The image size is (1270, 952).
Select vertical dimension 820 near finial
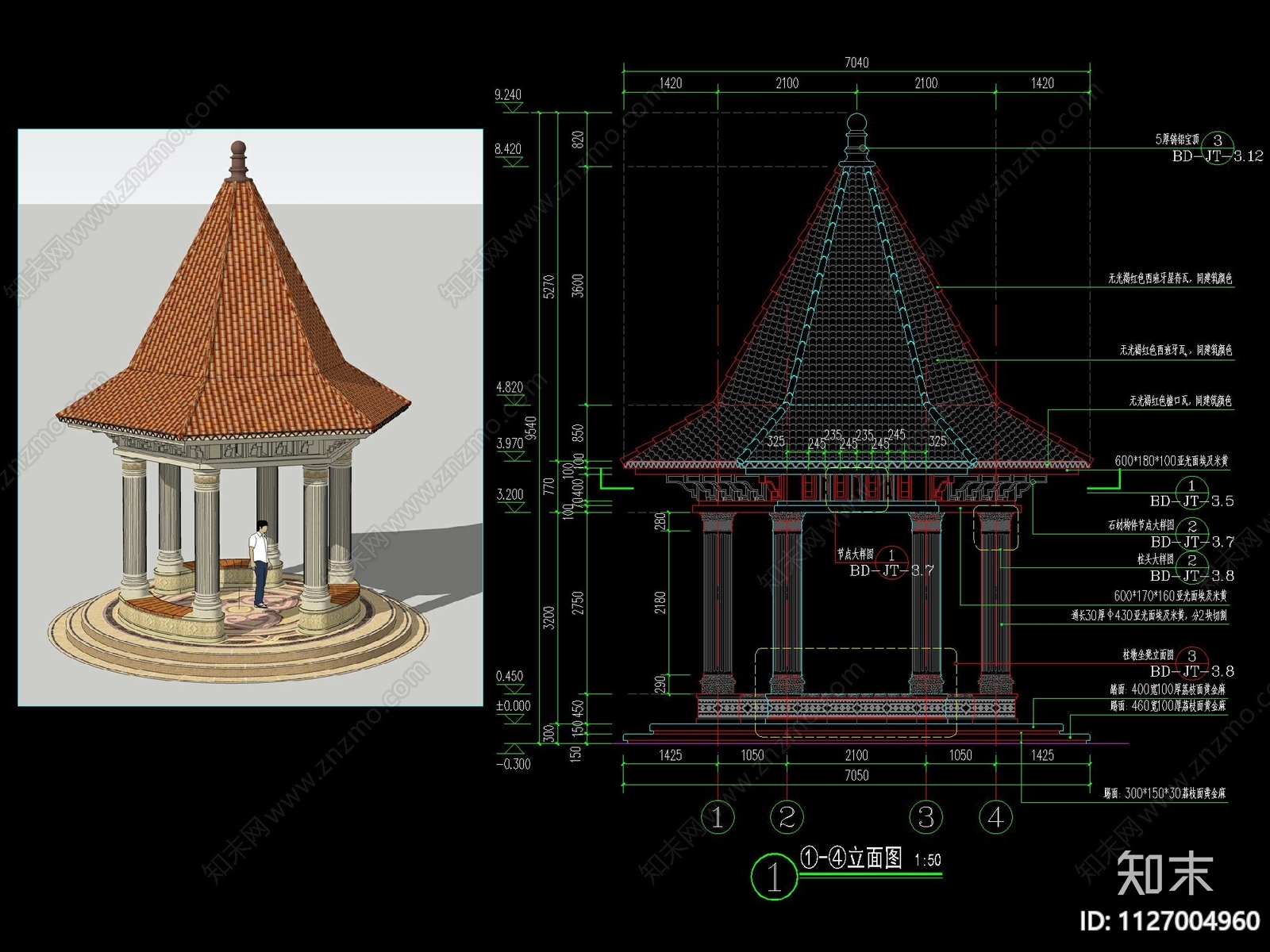coord(578,140)
